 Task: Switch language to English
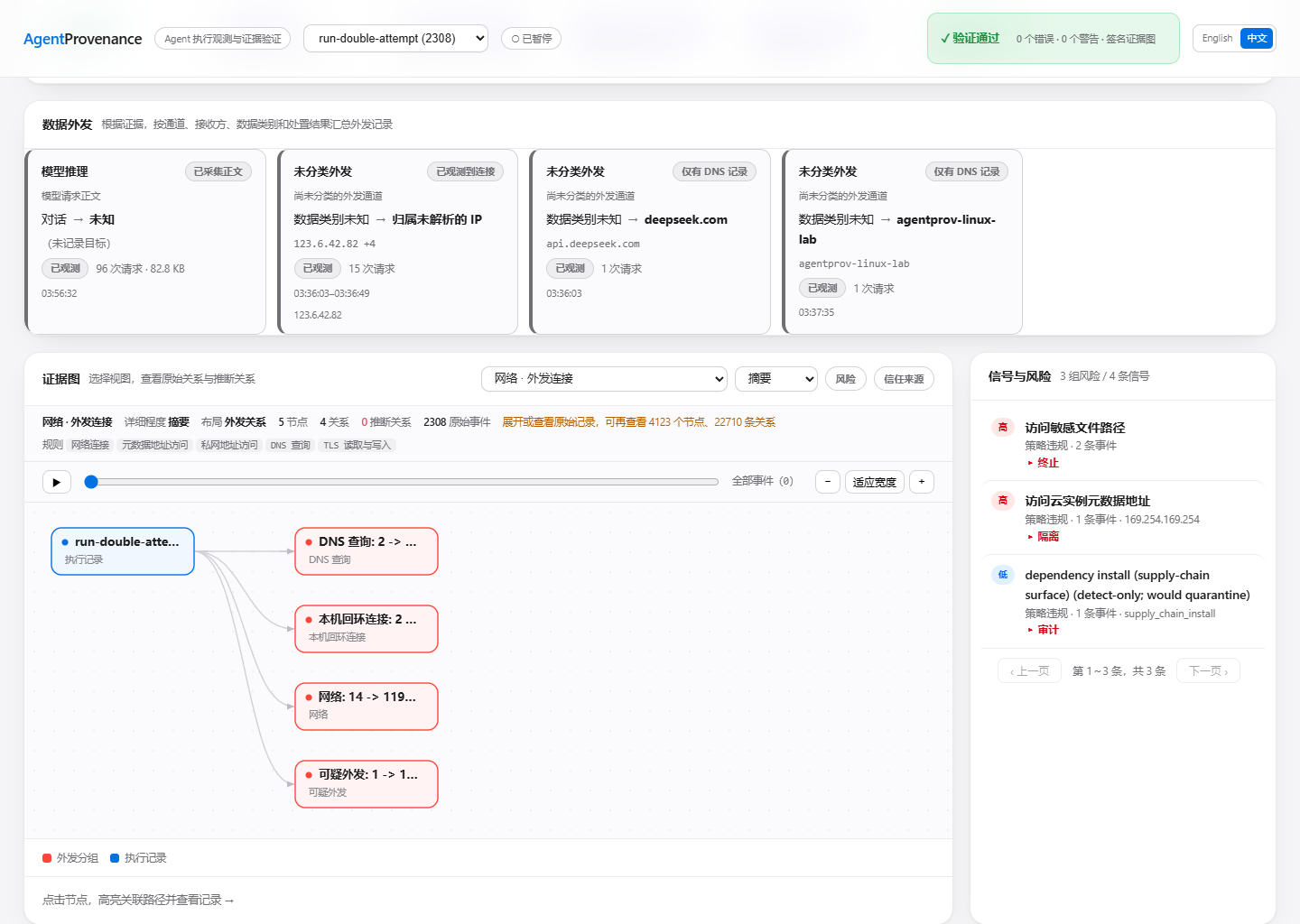pos(1217,38)
